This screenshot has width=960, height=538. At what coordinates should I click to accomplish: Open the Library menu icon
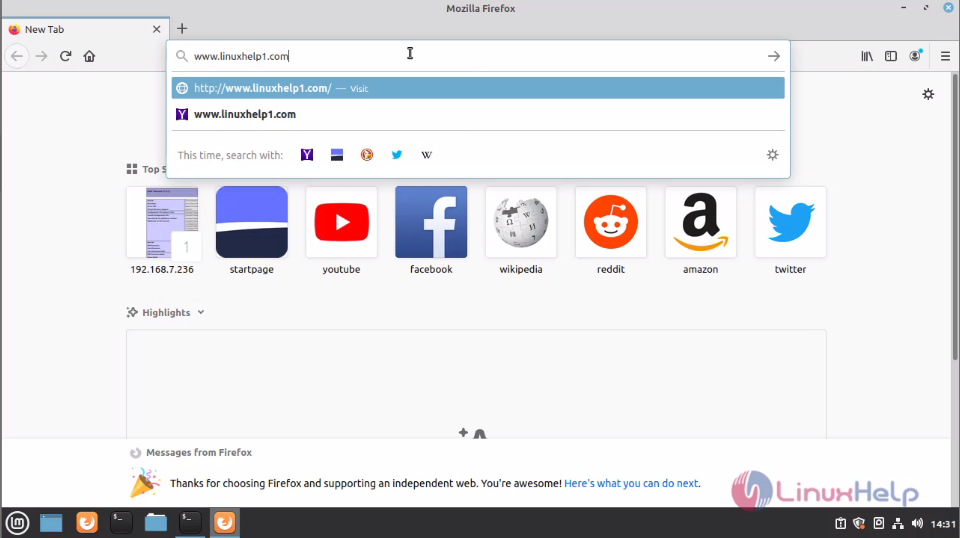coord(867,56)
